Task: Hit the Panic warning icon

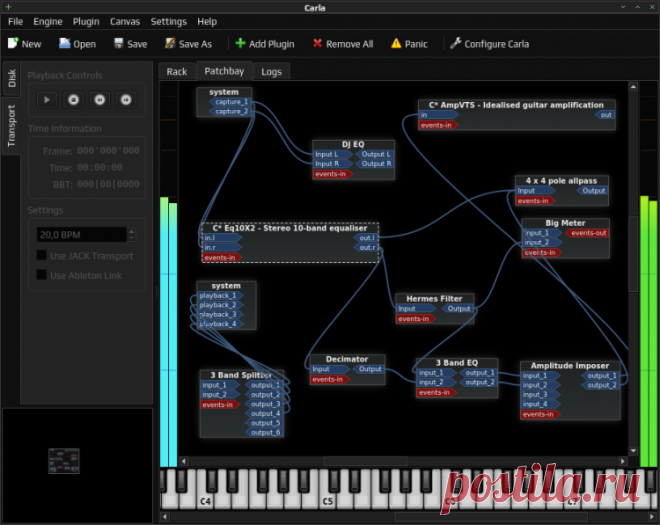Action: click(x=396, y=43)
